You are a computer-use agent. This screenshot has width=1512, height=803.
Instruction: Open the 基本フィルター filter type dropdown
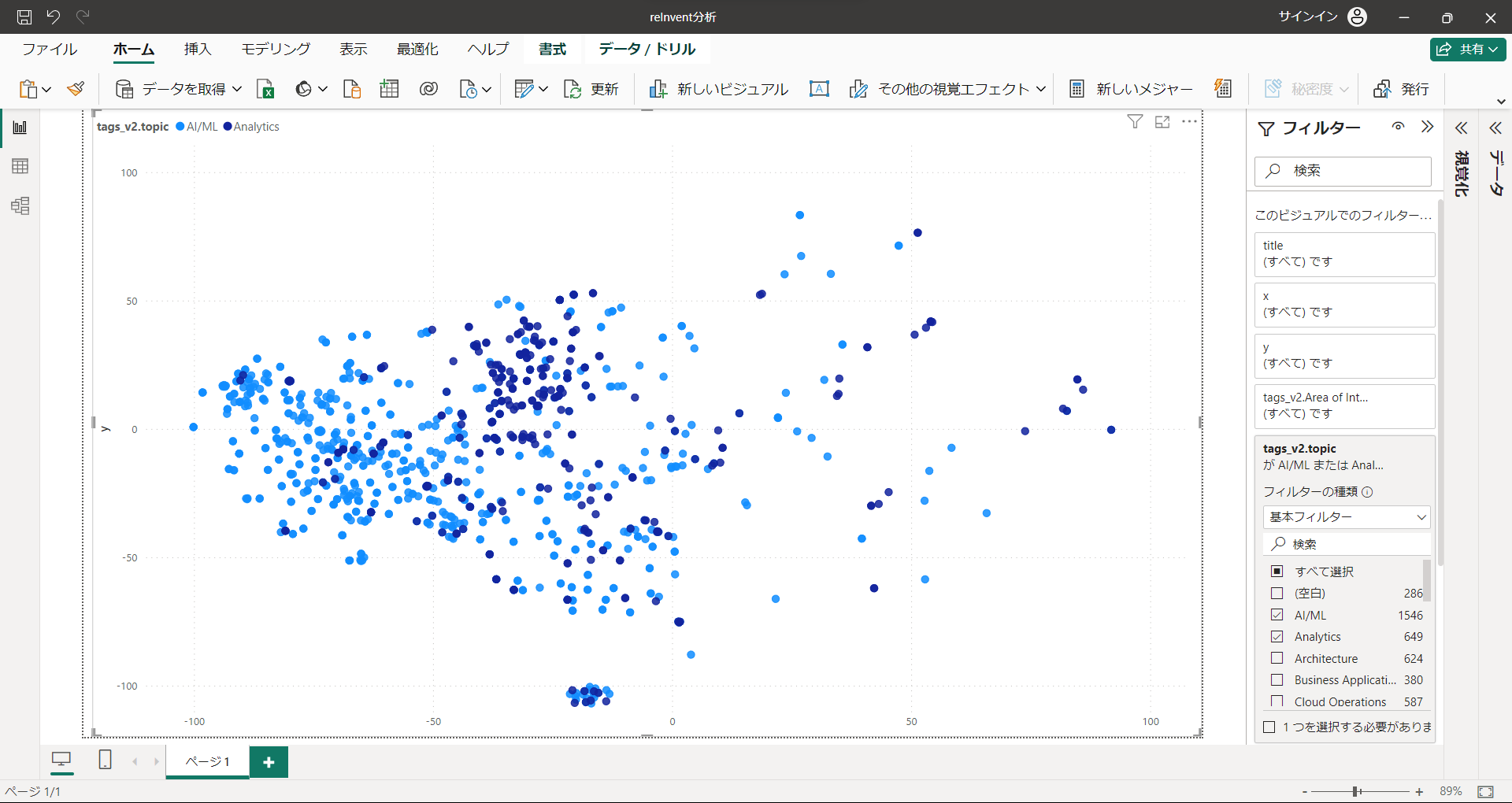[x=1347, y=517]
